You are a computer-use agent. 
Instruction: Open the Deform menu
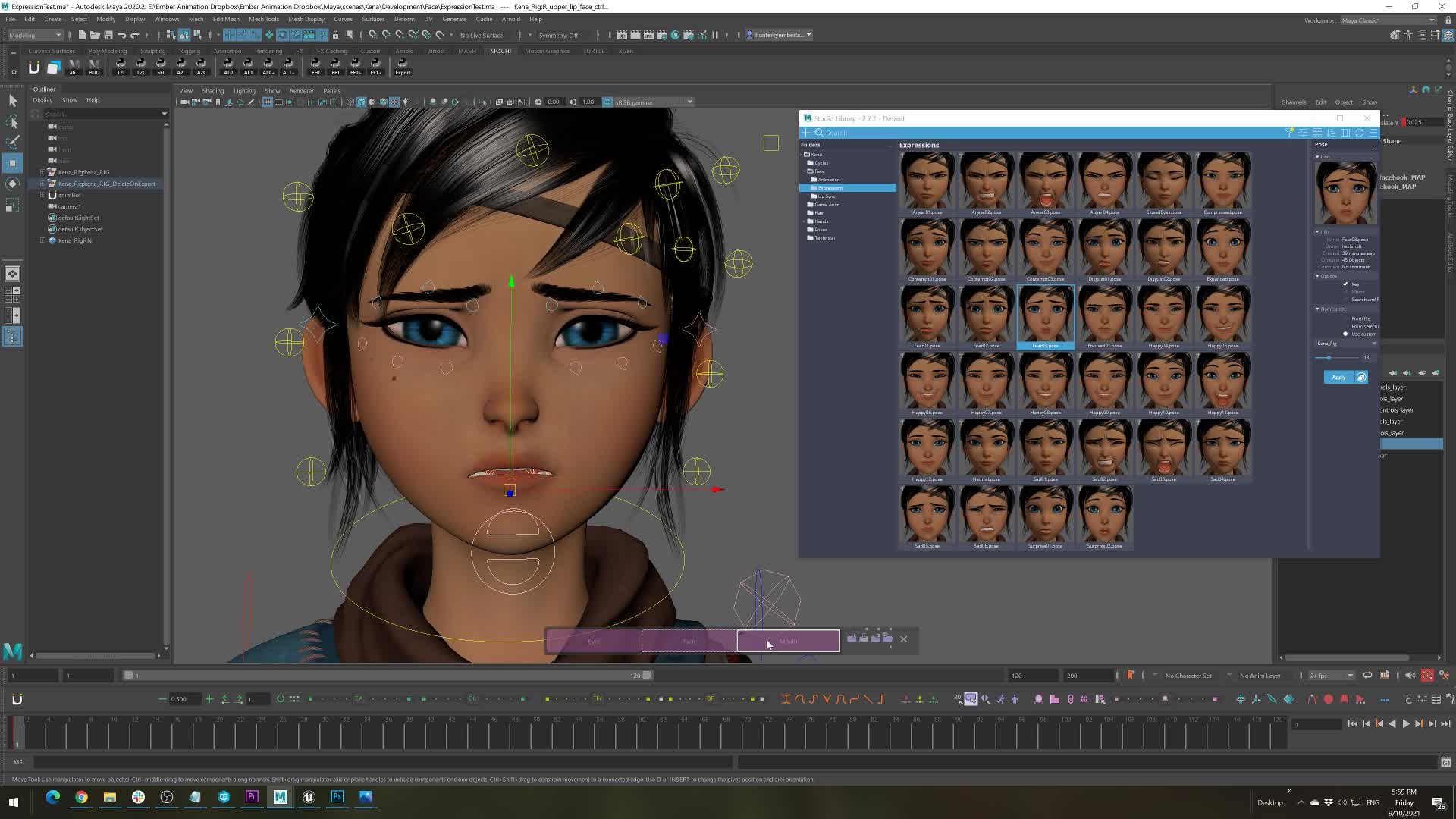click(x=403, y=19)
